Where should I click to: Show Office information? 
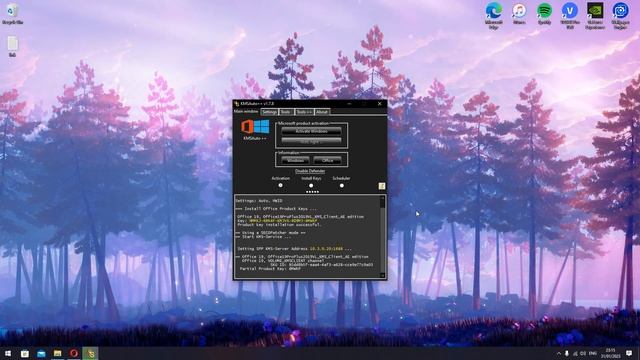(x=327, y=161)
